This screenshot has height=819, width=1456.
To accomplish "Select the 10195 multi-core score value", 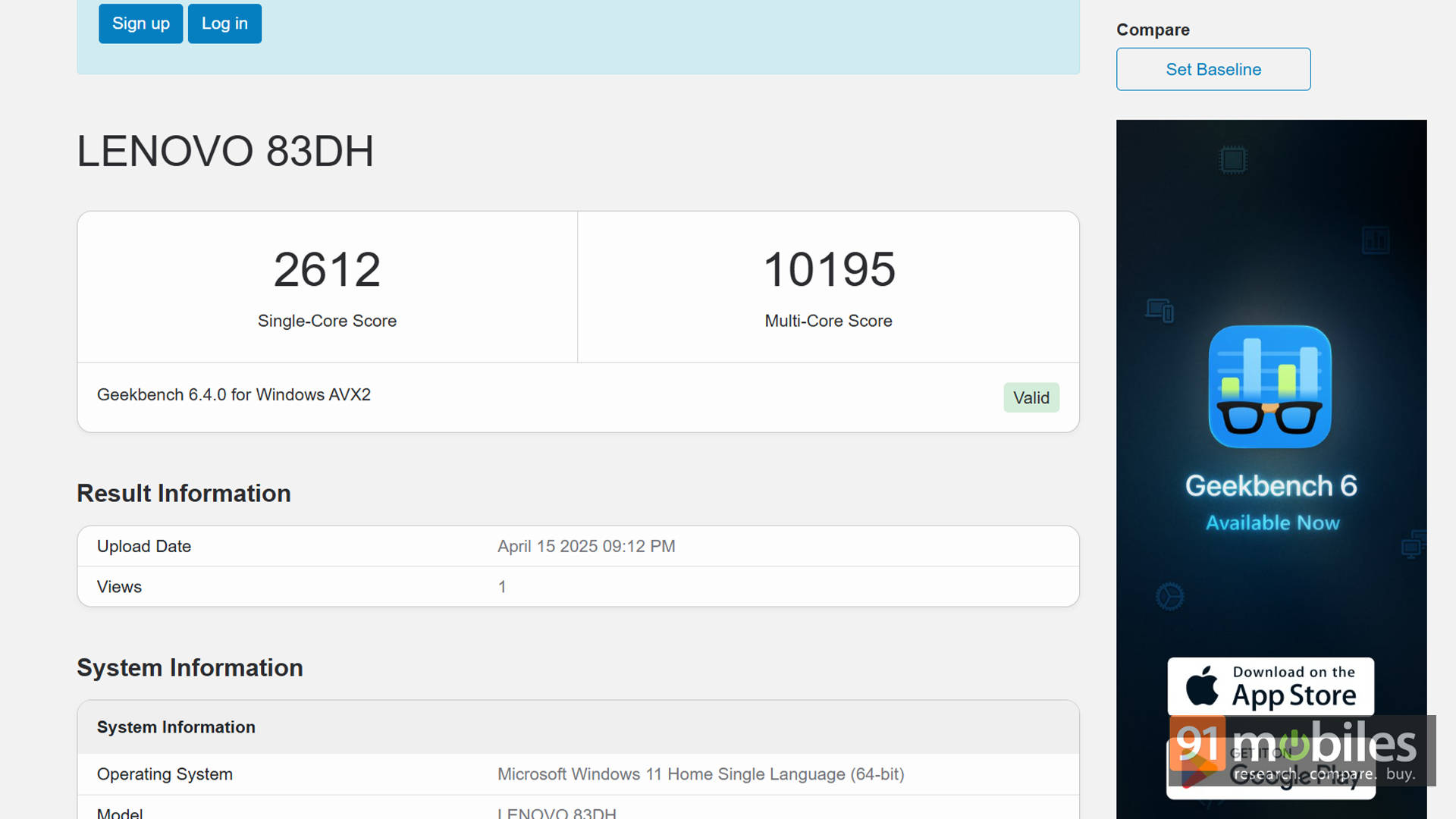I will (x=829, y=269).
